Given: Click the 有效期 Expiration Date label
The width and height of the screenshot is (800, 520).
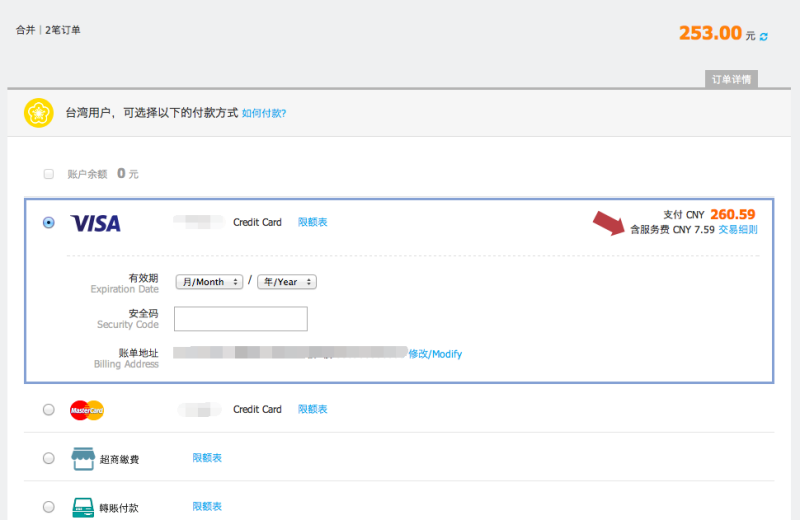Looking at the screenshot, I should pos(124,283).
